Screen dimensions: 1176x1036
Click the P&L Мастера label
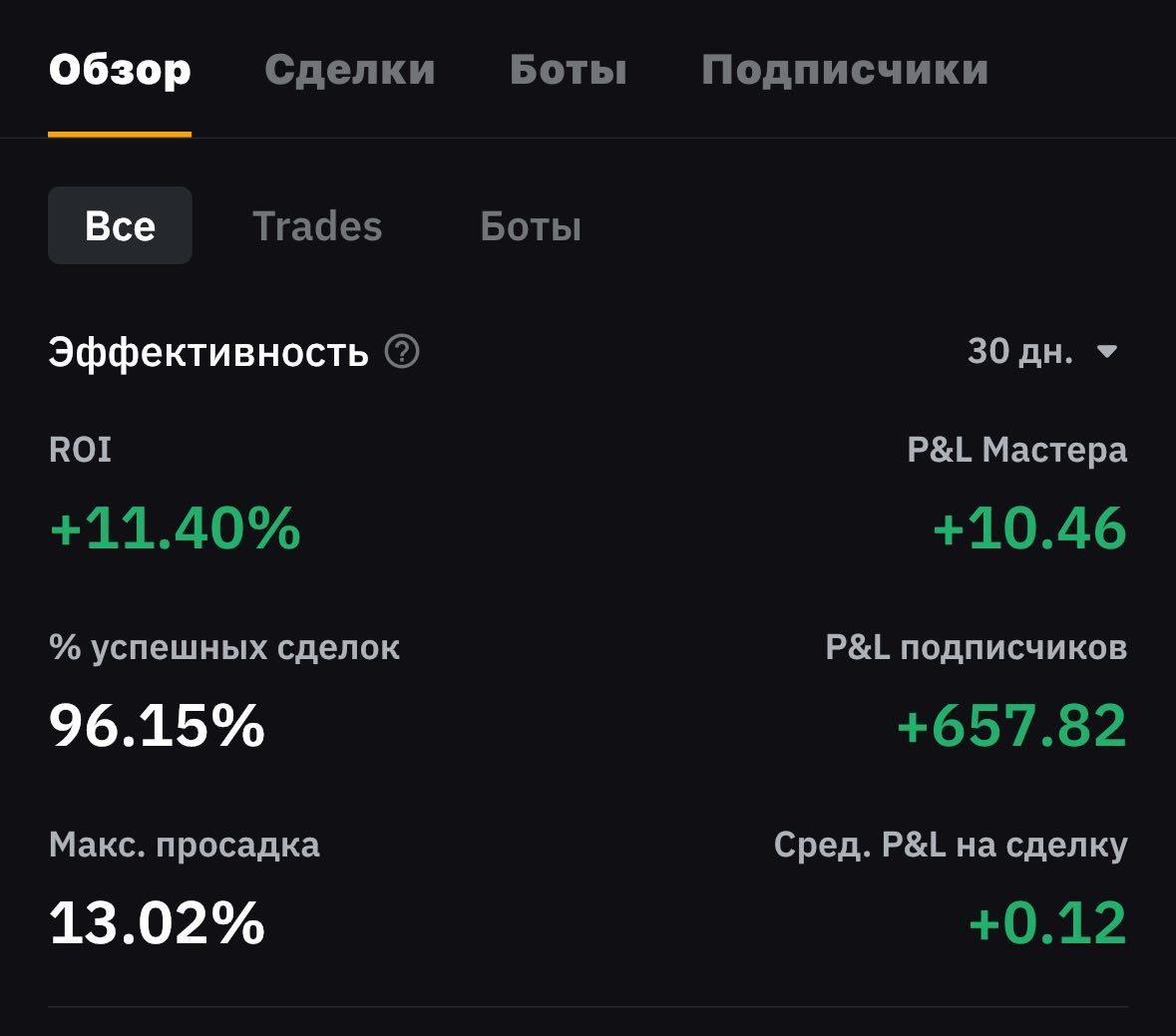pos(1016,450)
